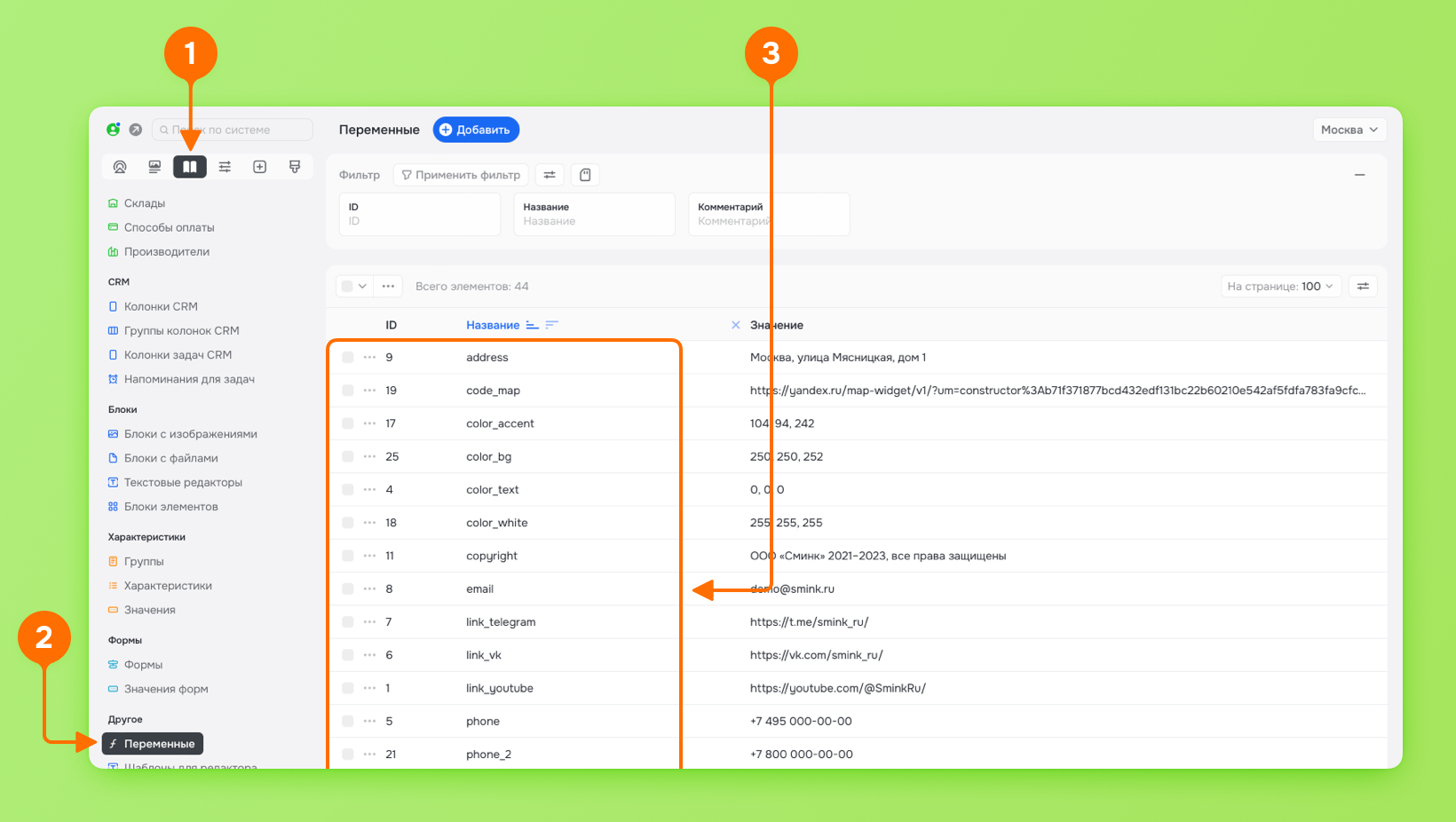Open Способы оплаты in the sidebar
1456x822 pixels.
(x=169, y=227)
